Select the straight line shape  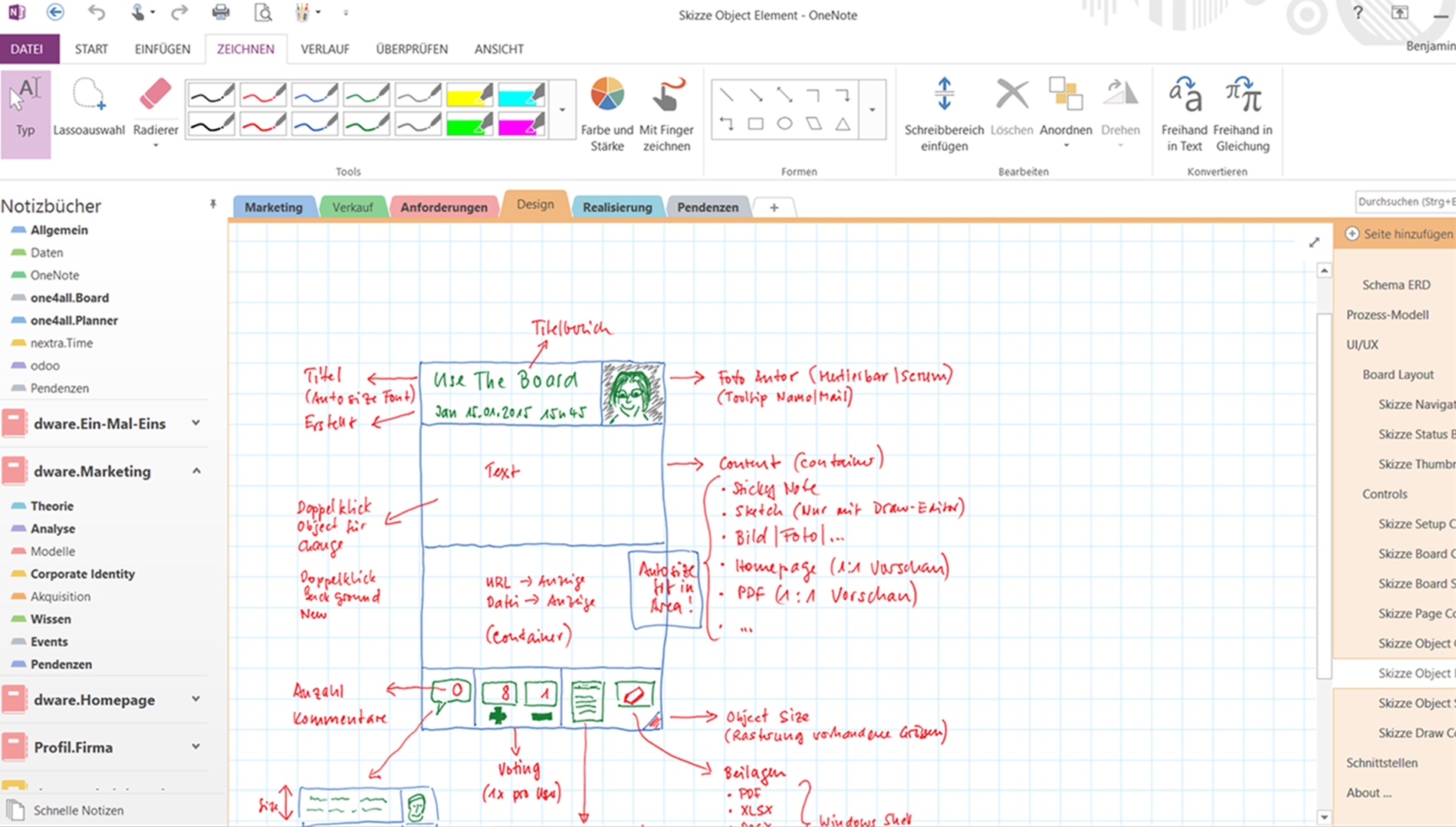(726, 95)
